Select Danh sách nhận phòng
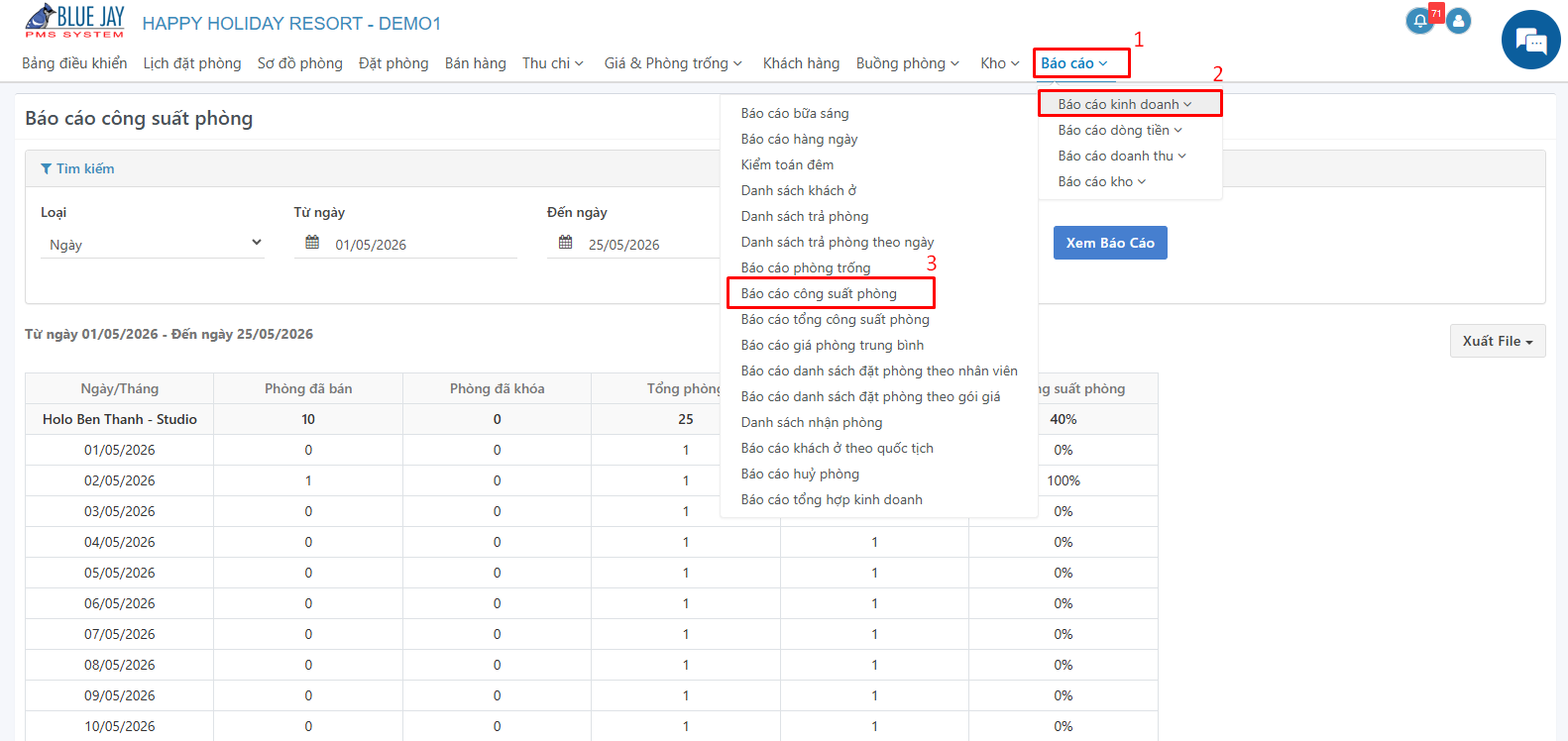 pyautogui.click(x=812, y=422)
